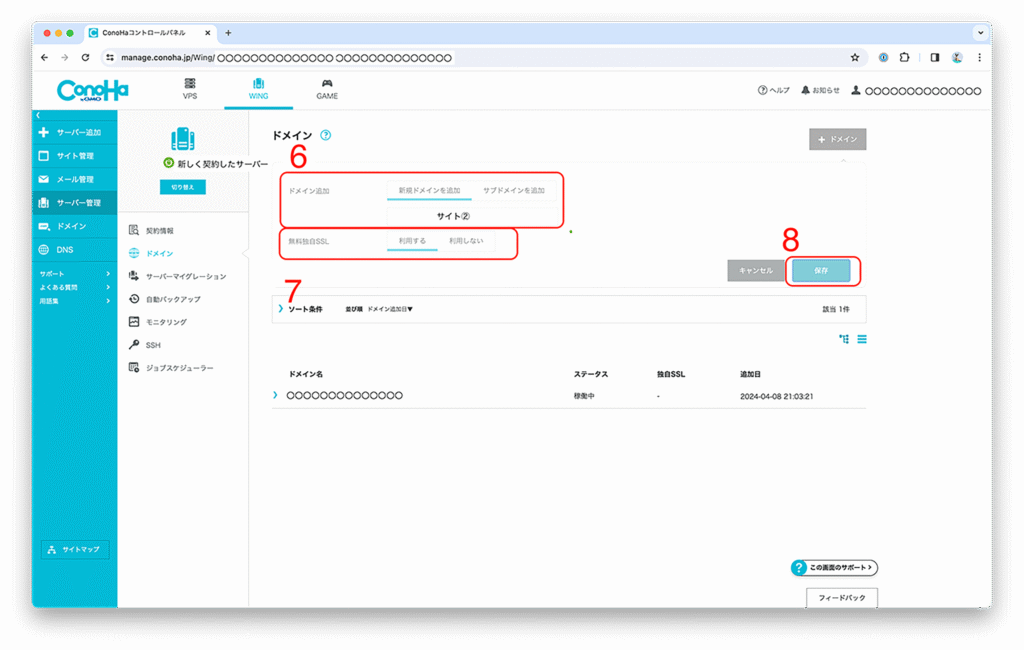The height and width of the screenshot is (650, 1024).
Task: Open ドメイン in blue sidebar
Action: tap(74, 226)
